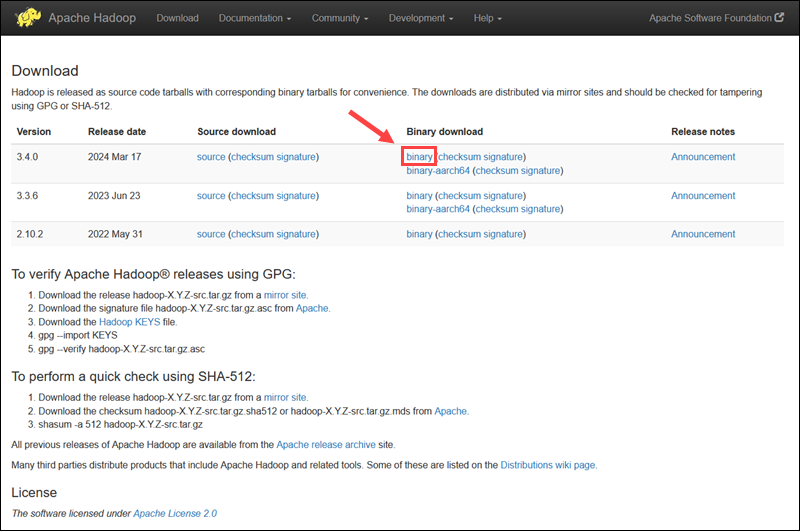Download the 3.4.0 binary tarball
Image resolution: width=800 pixels, height=531 pixels.
click(x=419, y=157)
